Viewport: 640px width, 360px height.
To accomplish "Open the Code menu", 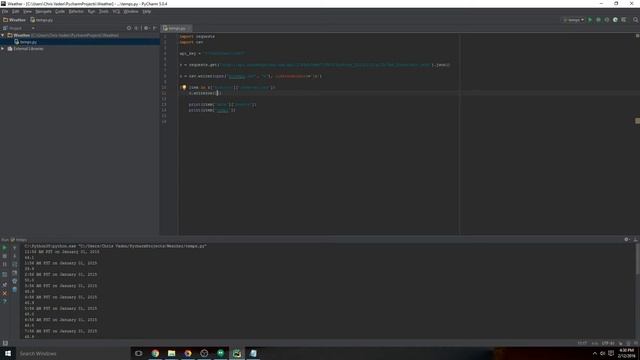I will tap(60, 11).
